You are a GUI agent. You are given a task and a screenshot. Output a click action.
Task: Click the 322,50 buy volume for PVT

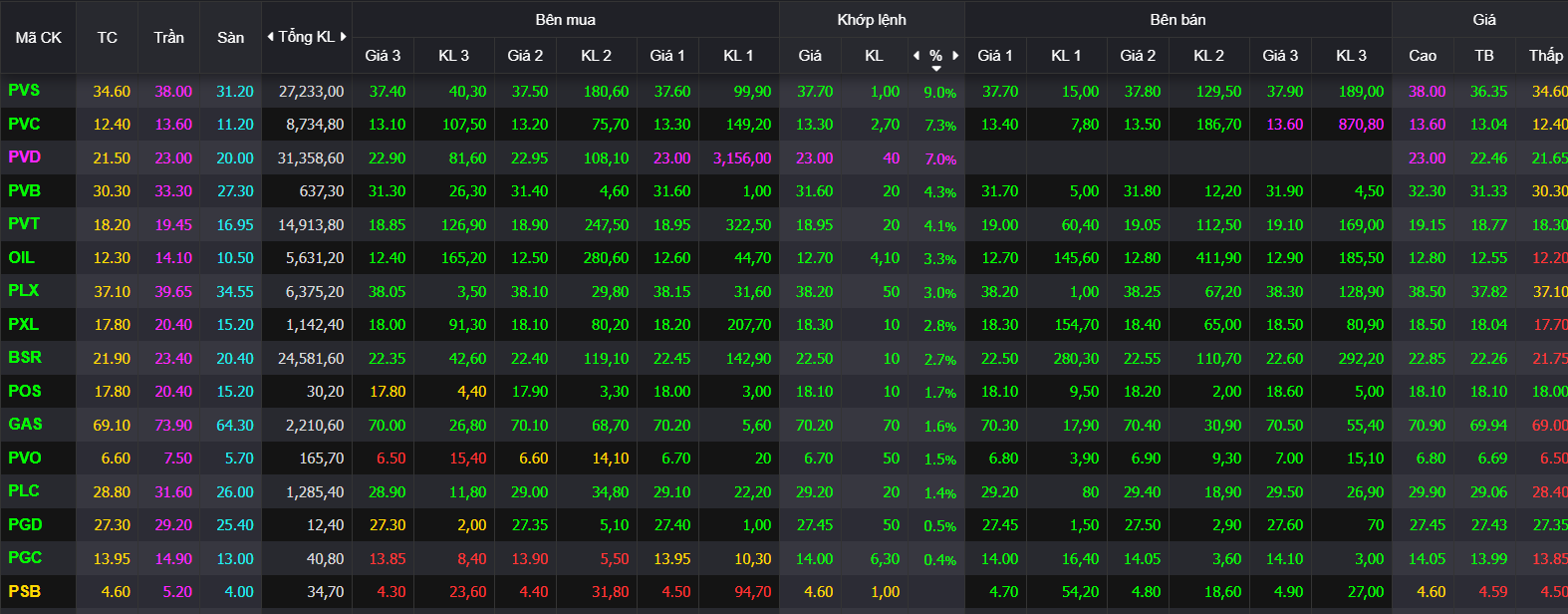click(749, 225)
